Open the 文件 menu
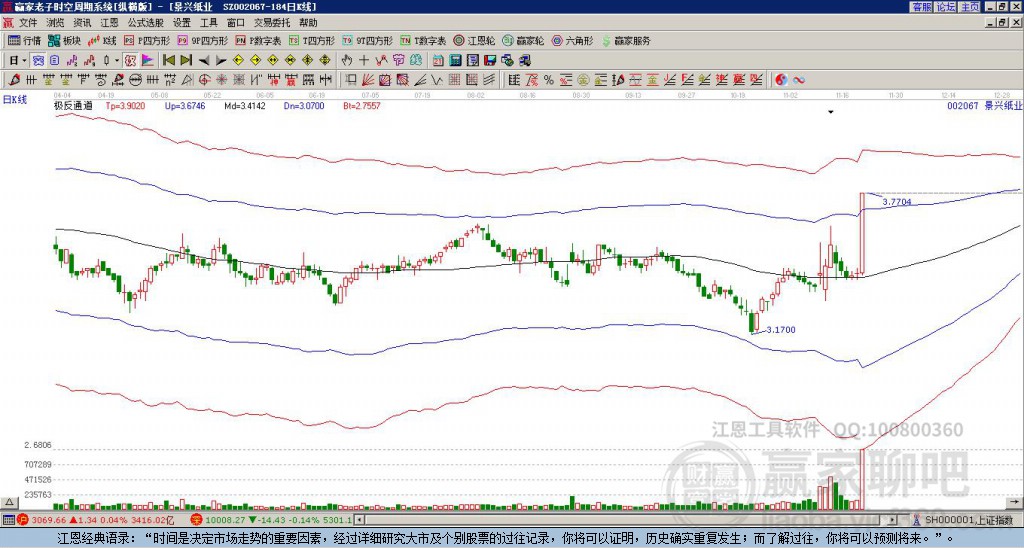This screenshot has width=1024, height=548. click(27, 23)
